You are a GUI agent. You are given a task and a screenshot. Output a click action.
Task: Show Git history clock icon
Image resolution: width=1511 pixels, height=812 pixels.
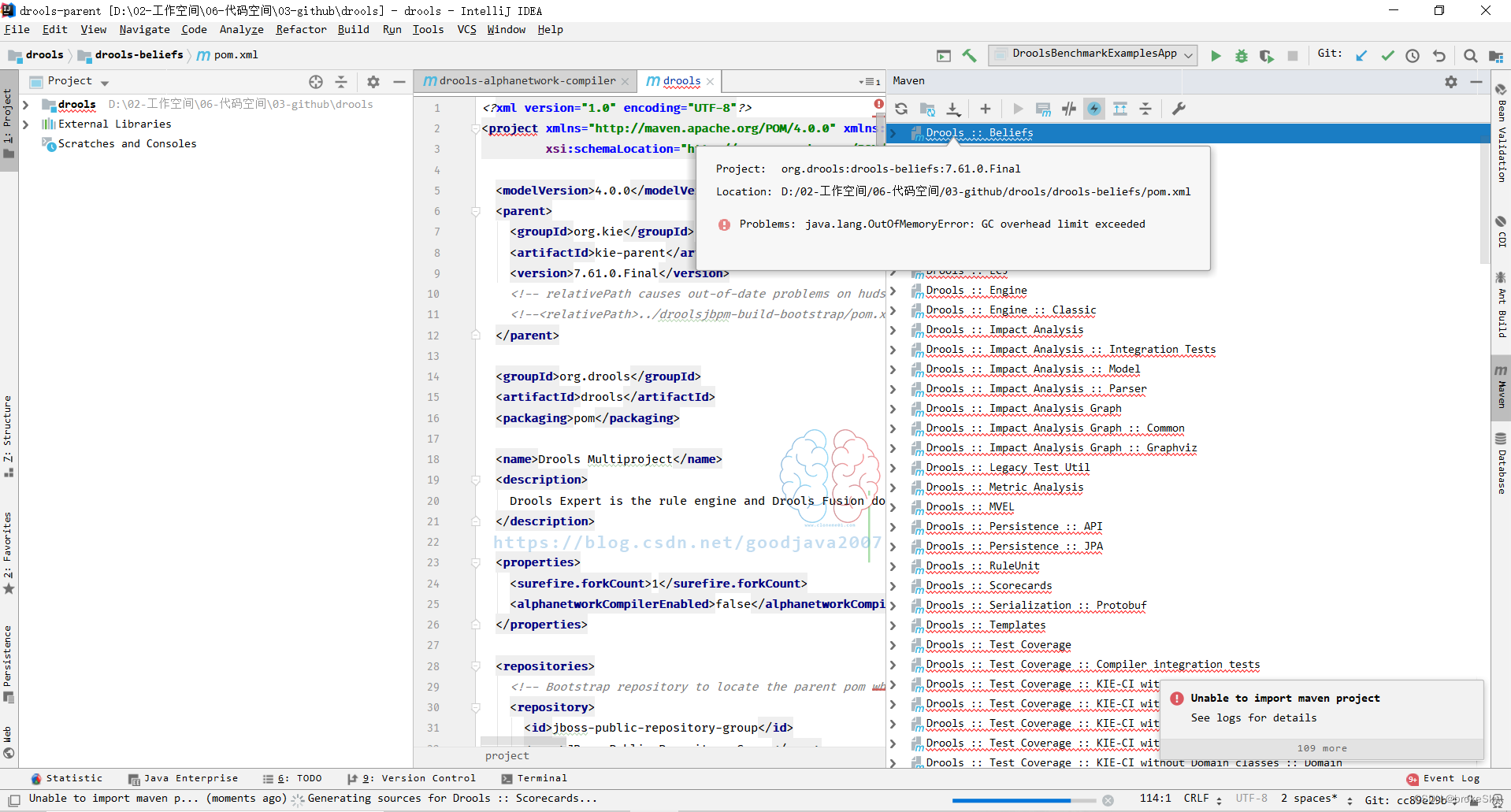tap(1413, 55)
